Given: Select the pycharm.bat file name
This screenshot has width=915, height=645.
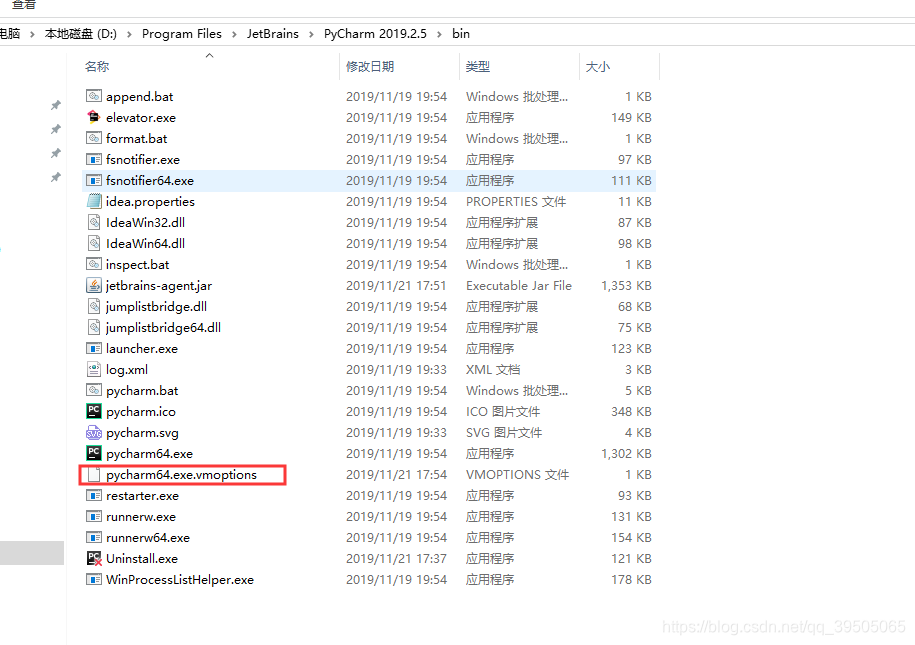Looking at the screenshot, I should [142, 391].
